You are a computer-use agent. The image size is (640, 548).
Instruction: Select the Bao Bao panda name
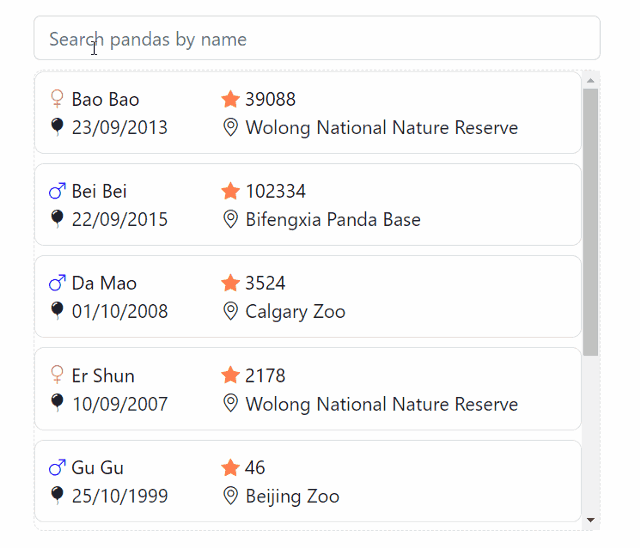pos(105,99)
